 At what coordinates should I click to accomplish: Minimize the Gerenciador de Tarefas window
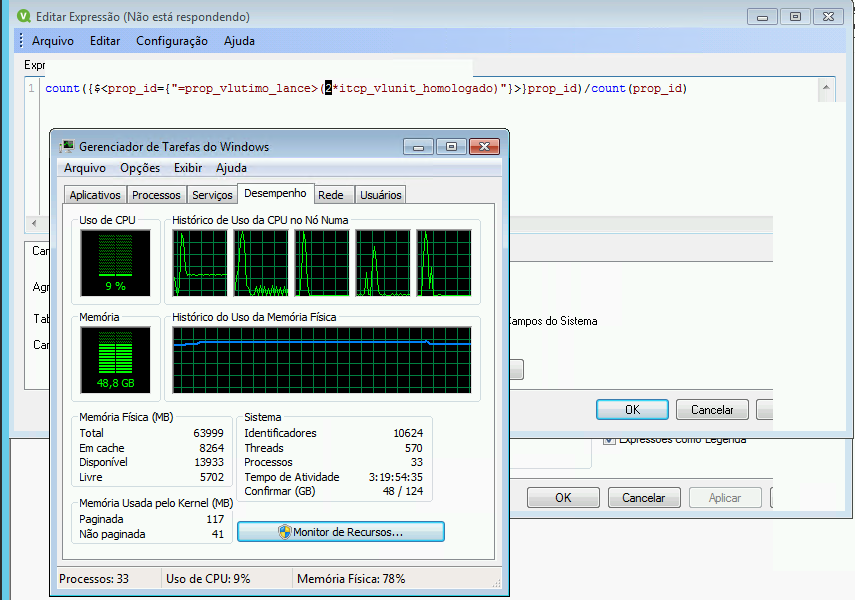[419, 147]
